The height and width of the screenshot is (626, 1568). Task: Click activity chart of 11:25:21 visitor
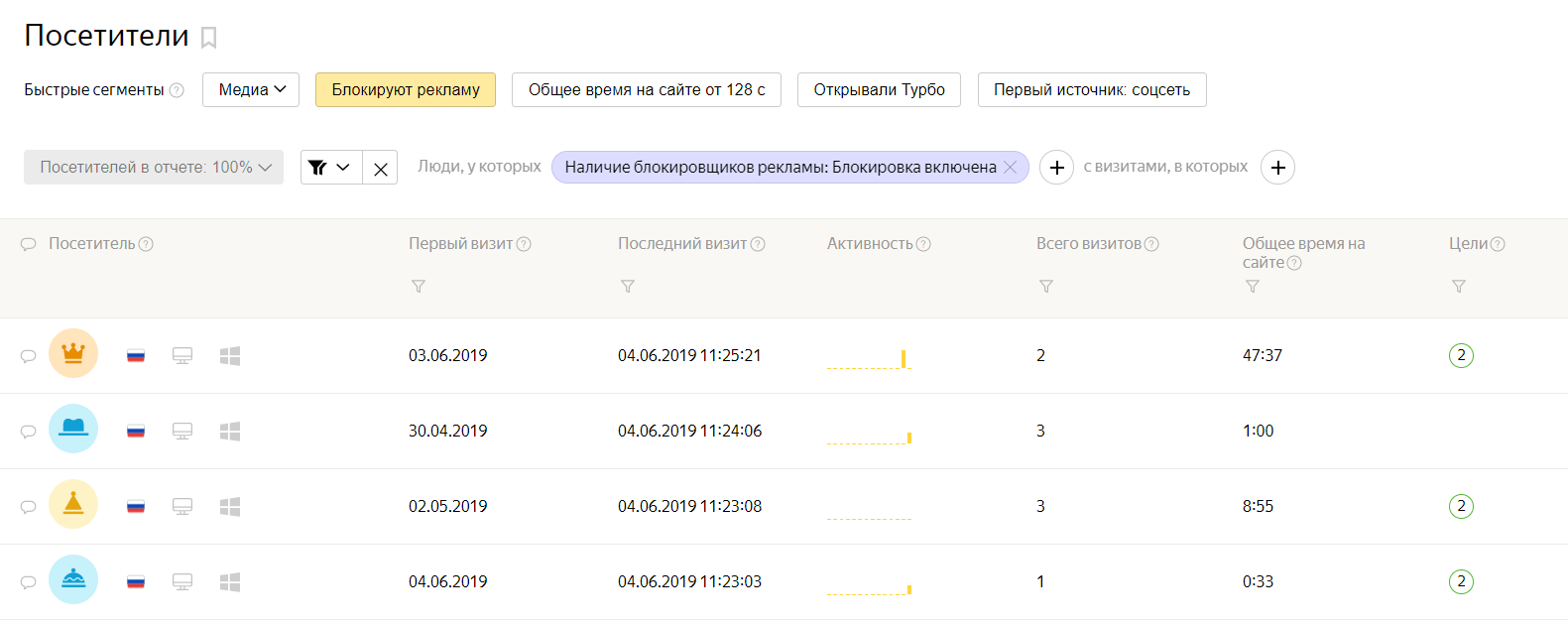pos(869,358)
